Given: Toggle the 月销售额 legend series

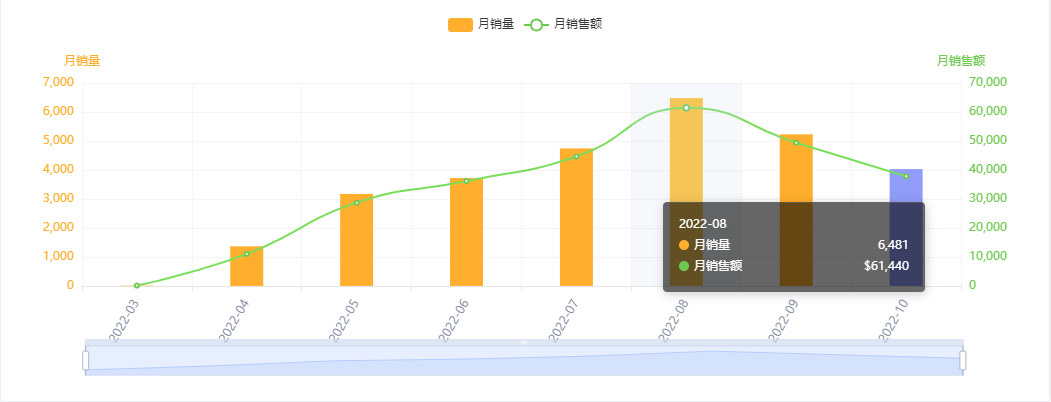Looking at the screenshot, I should (563, 25).
